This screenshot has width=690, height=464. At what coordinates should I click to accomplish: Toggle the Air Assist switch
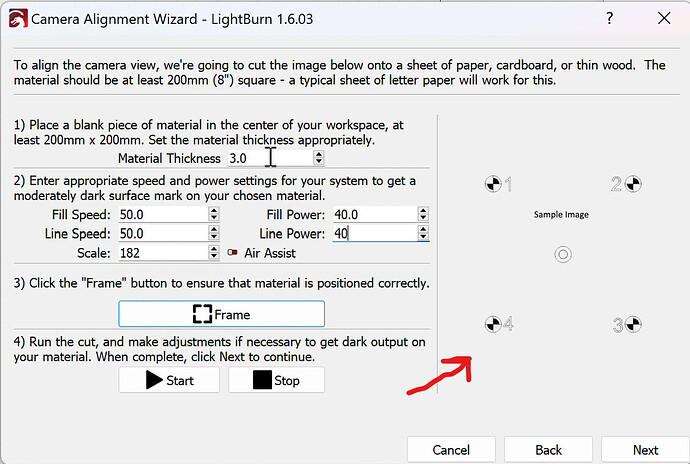(x=232, y=253)
